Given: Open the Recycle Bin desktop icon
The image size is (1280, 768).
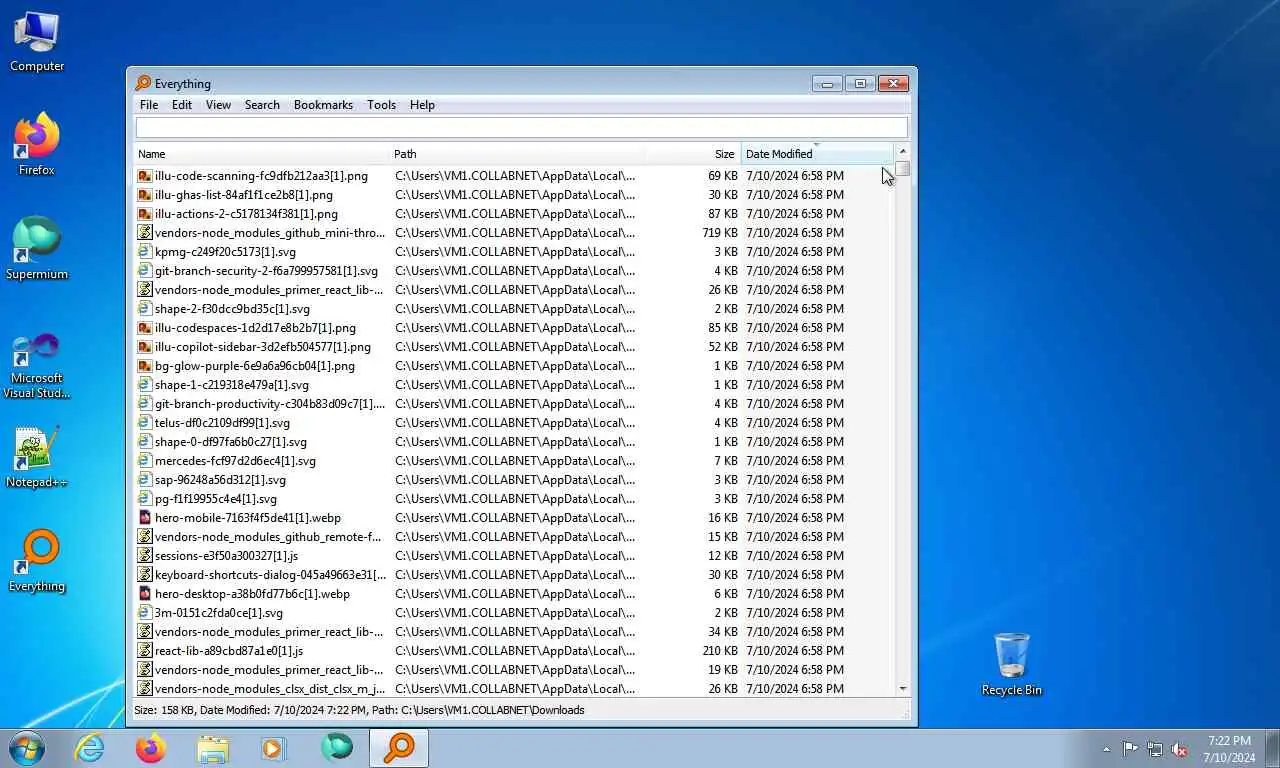Looking at the screenshot, I should 1012,664.
